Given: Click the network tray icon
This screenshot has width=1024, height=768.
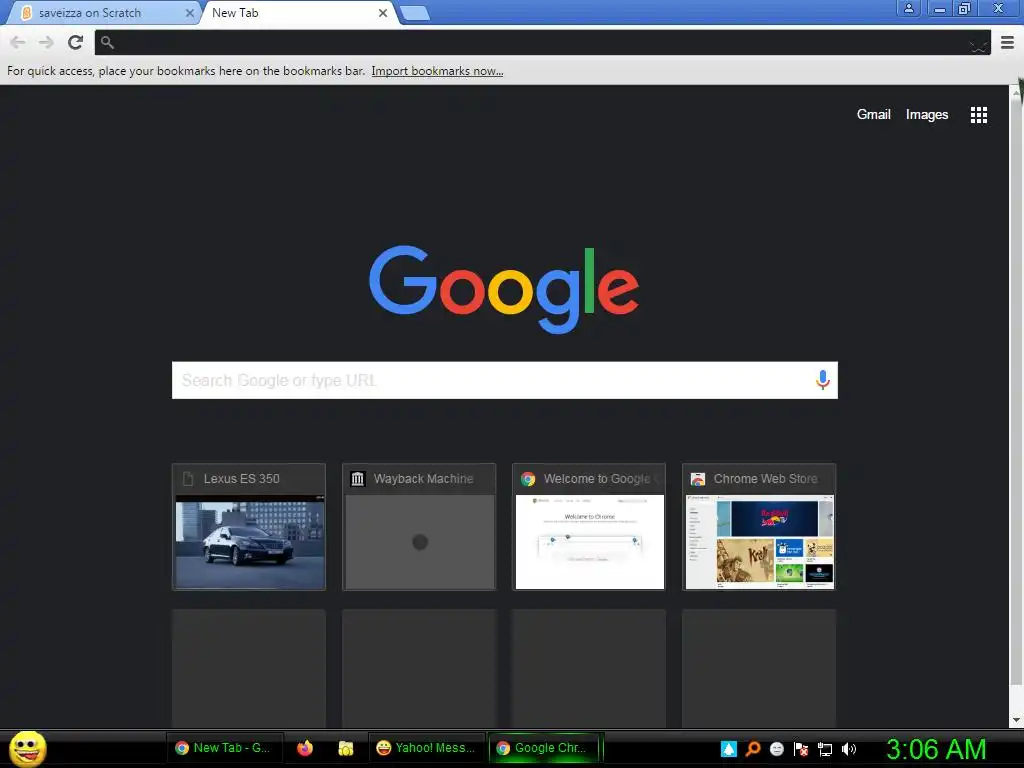Looking at the screenshot, I should pos(825,748).
